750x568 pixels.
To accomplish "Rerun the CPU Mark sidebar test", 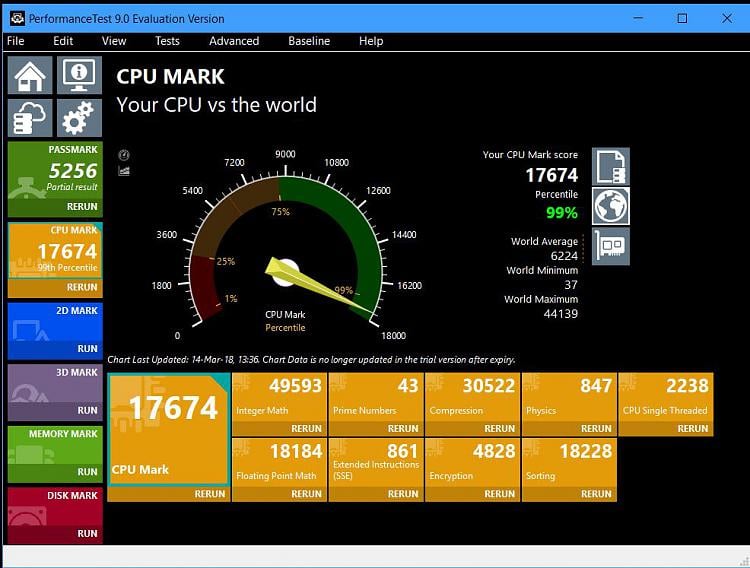I will pos(82,287).
